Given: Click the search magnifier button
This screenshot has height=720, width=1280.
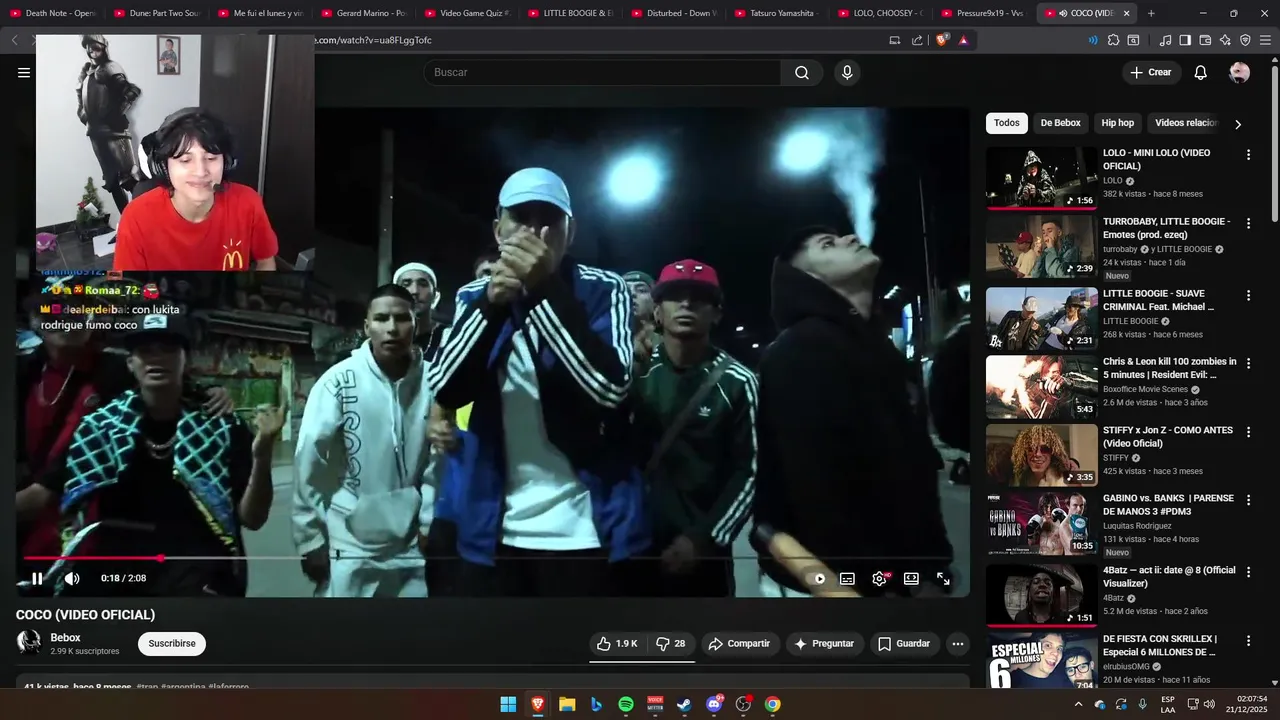Looking at the screenshot, I should (802, 72).
